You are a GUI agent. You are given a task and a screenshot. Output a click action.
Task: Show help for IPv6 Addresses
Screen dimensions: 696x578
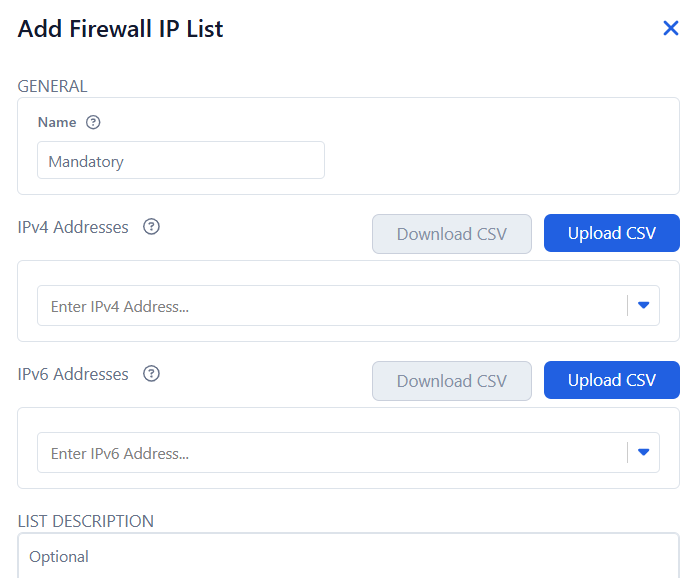pyautogui.click(x=152, y=374)
